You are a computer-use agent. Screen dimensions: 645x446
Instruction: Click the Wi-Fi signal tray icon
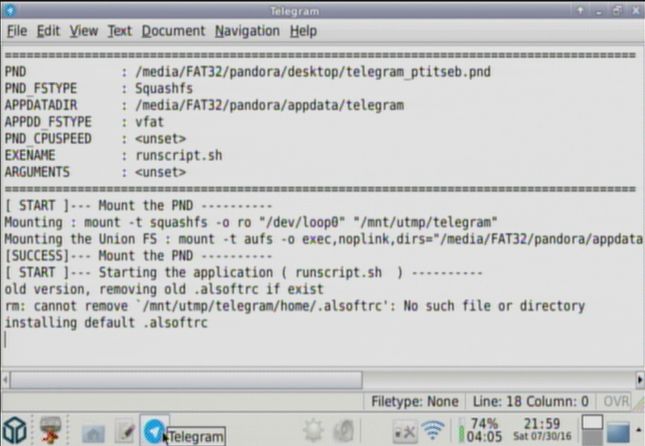point(433,430)
